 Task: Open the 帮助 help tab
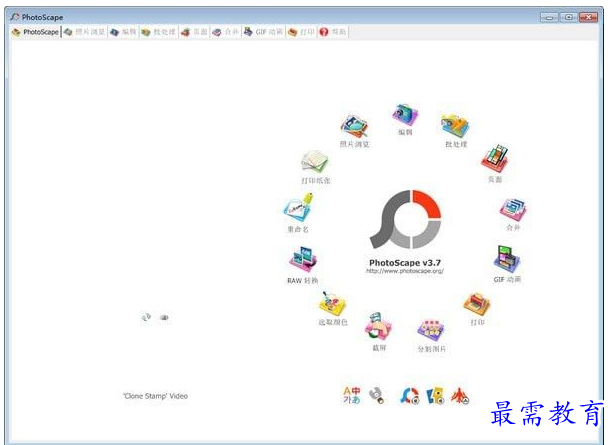tap(333, 32)
